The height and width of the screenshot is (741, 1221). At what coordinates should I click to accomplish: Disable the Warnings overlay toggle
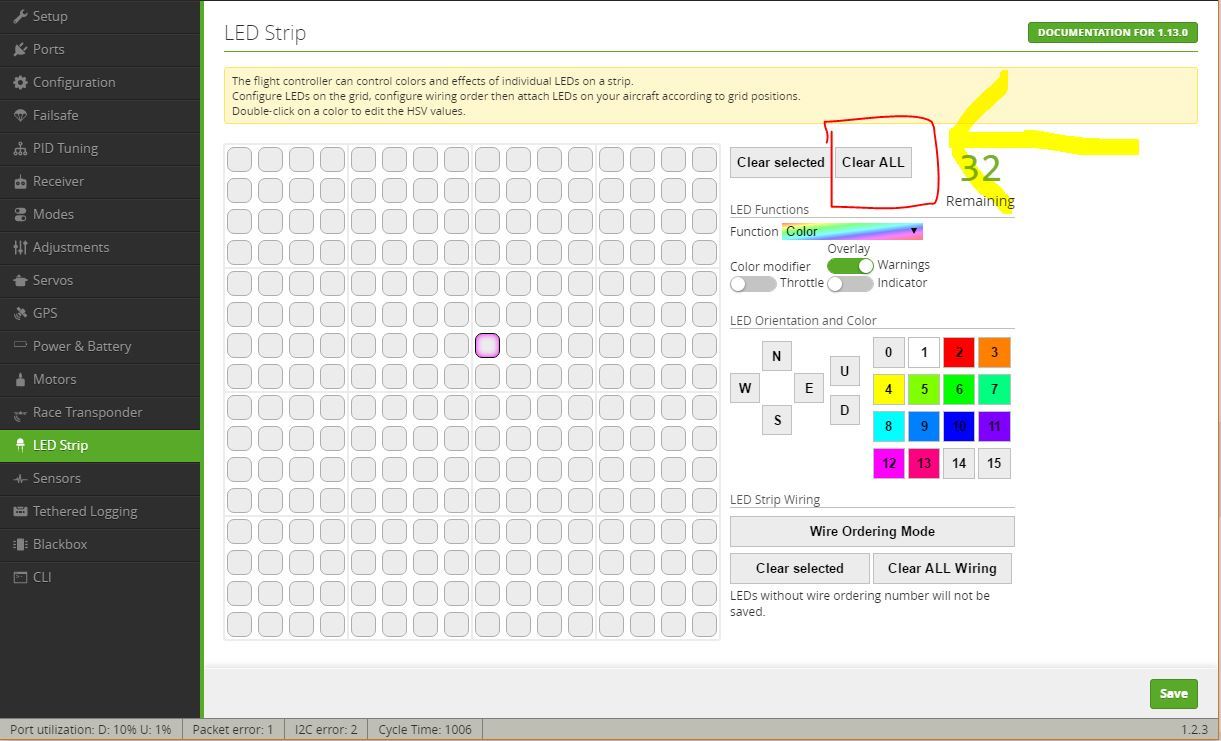tap(850, 265)
